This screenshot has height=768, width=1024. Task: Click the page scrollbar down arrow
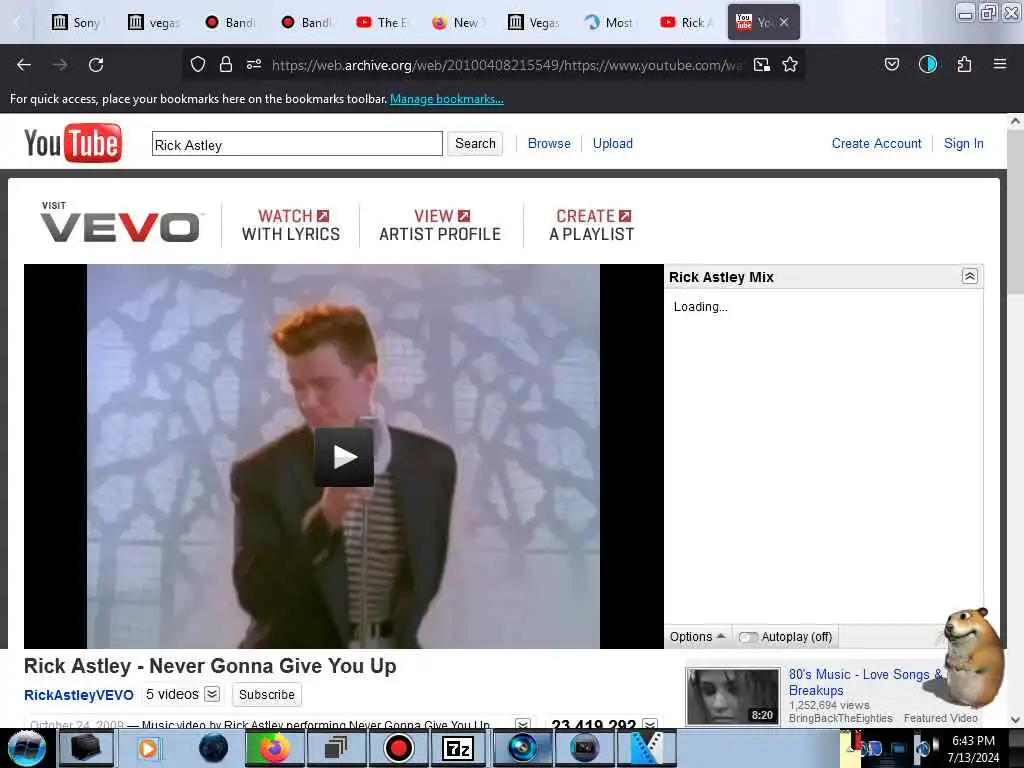(x=1015, y=720)
